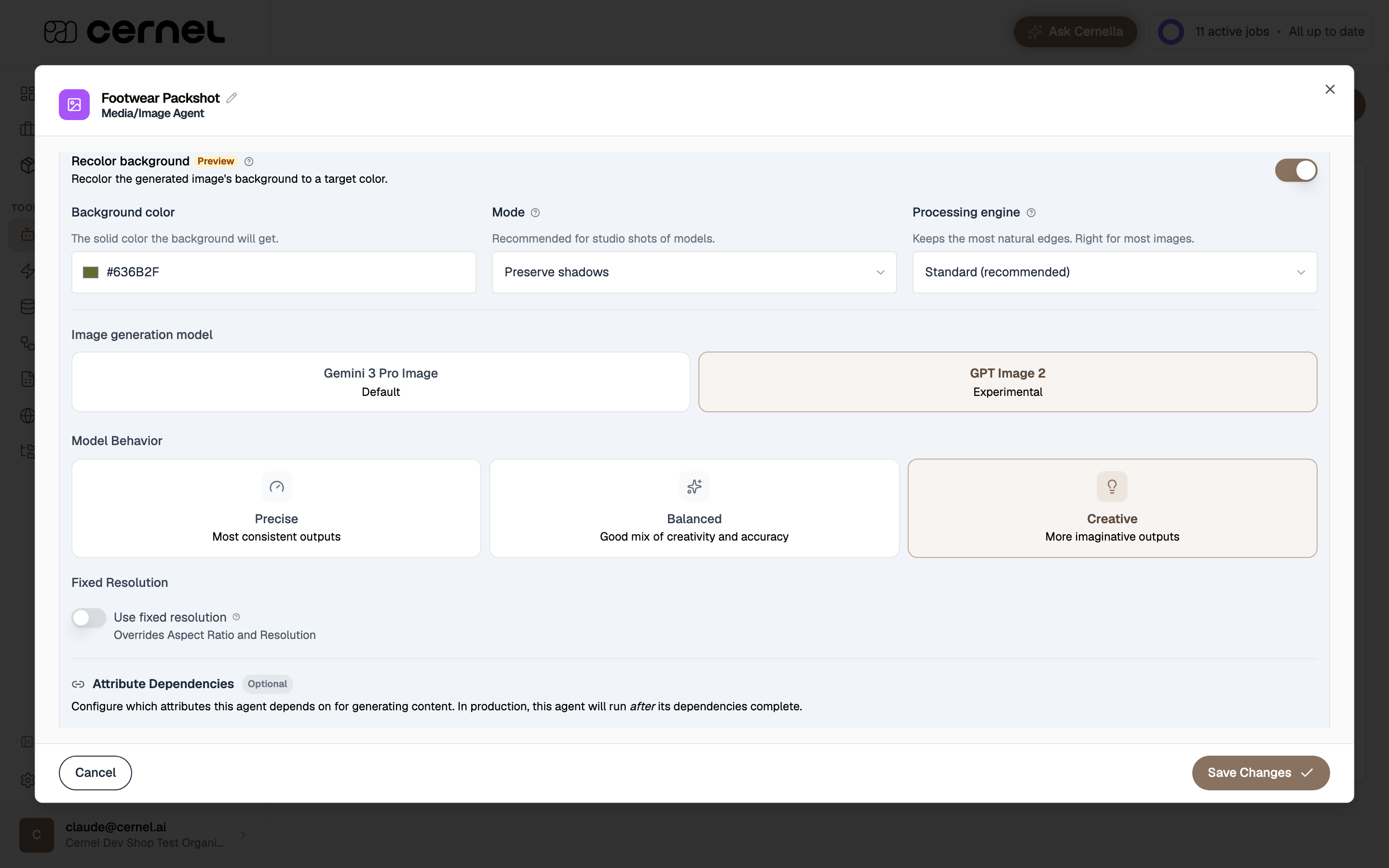The image size is (1389, 868).
Task: Open the globe icon in sidebar
Action: [x=27, y=415]
